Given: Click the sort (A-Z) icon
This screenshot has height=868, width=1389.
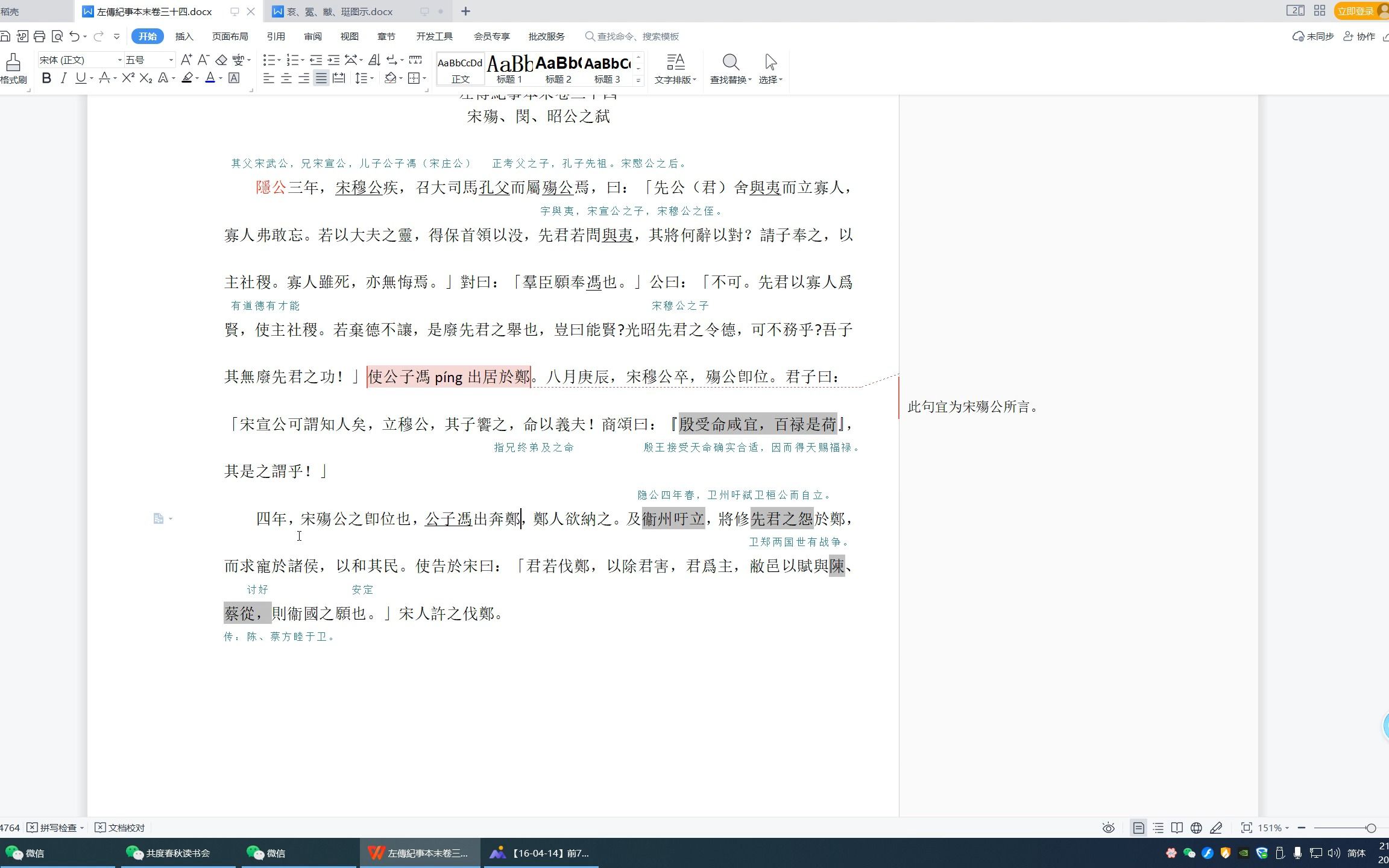Looking at the screenshot, I should point(374,60).
